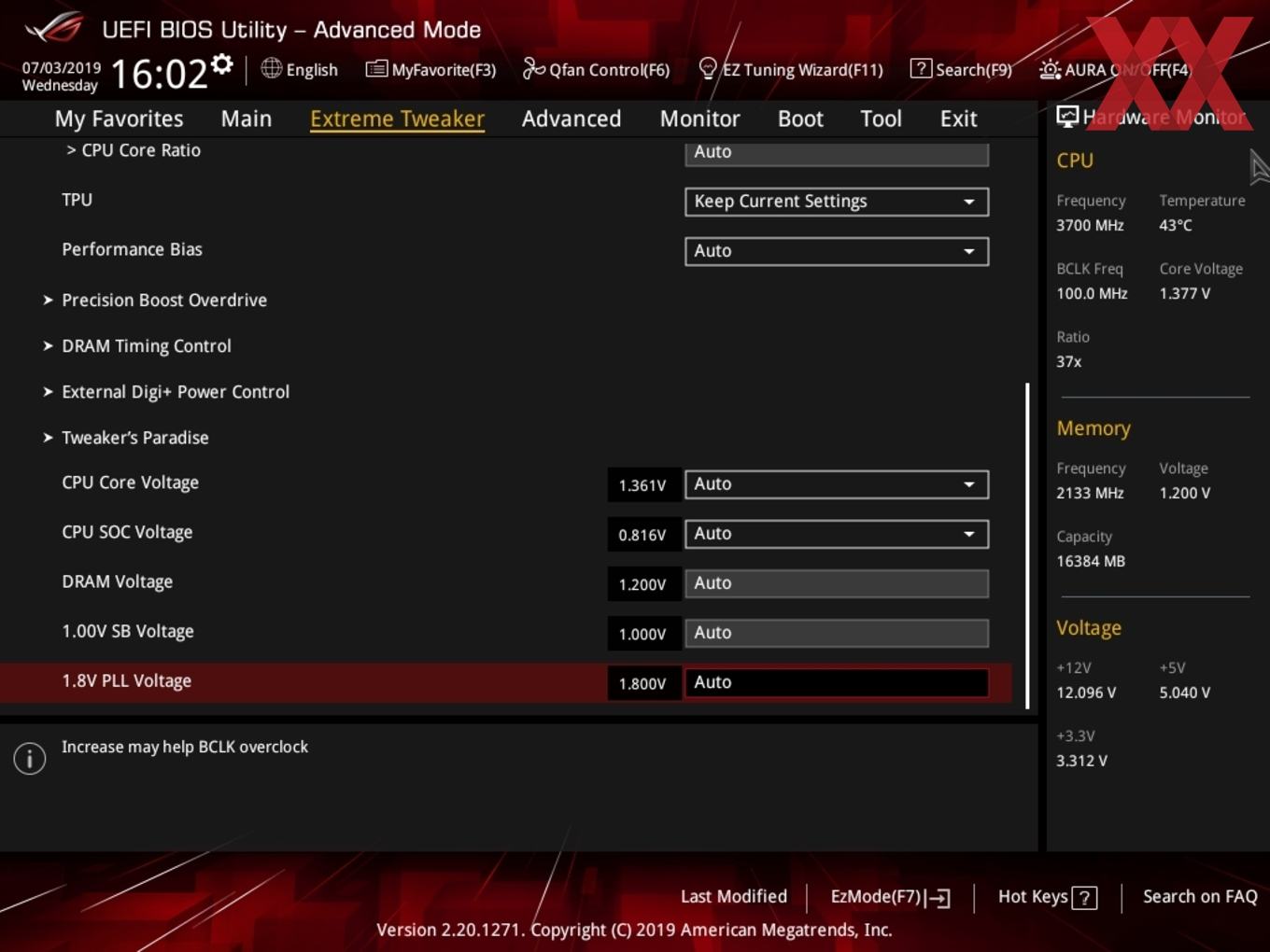Click the info circle icon
The width and height of the screenshot is (1270, 952).
point(30,758)
